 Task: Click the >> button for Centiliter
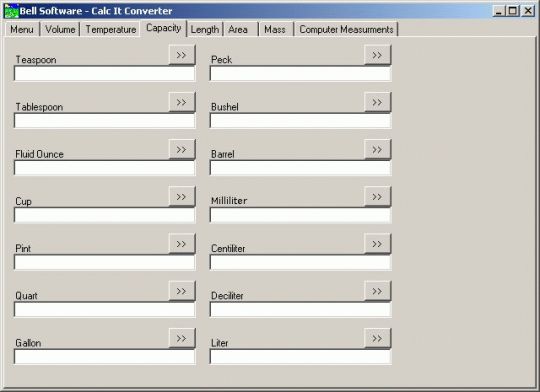pyautogui.click(x=377, y=244)
